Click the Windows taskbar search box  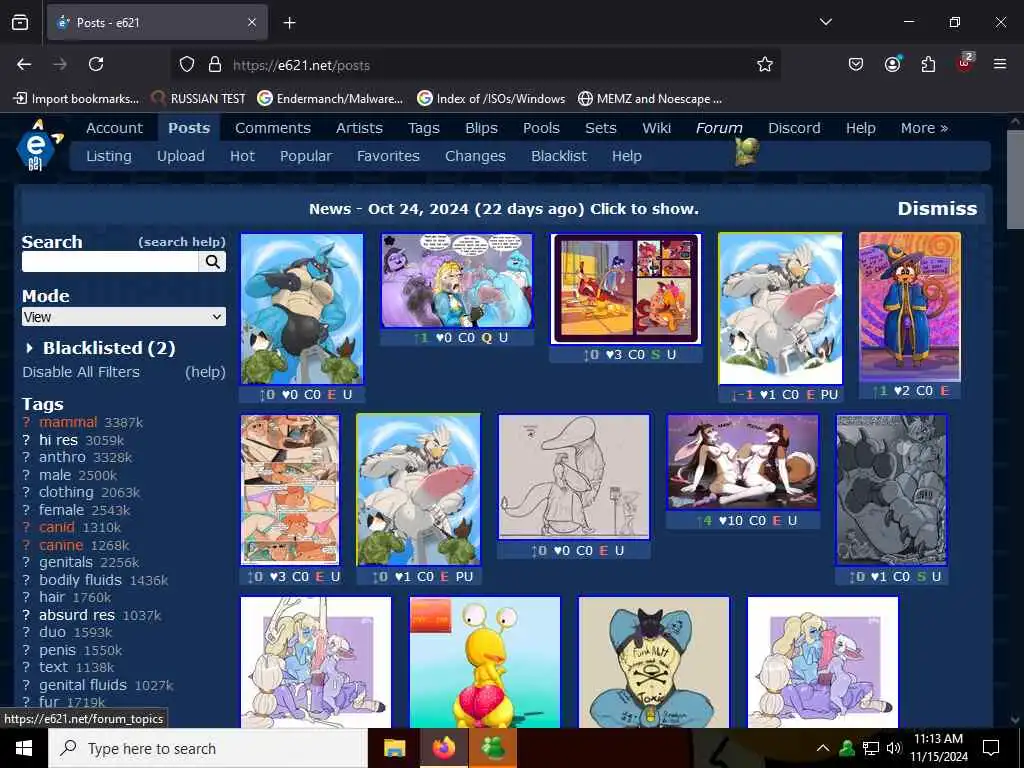[208, 748]
